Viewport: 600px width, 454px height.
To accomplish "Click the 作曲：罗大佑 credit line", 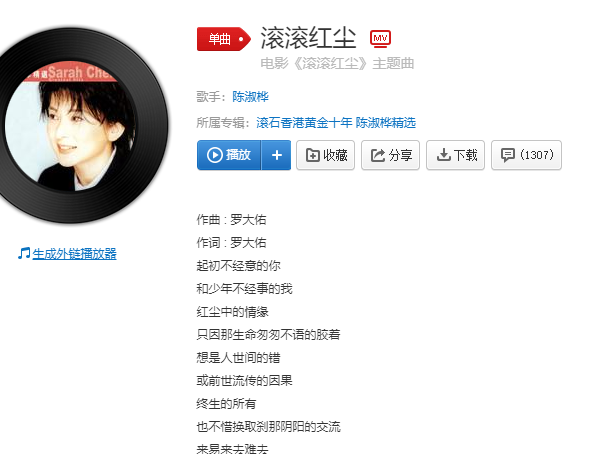I will tap(231, 220).
